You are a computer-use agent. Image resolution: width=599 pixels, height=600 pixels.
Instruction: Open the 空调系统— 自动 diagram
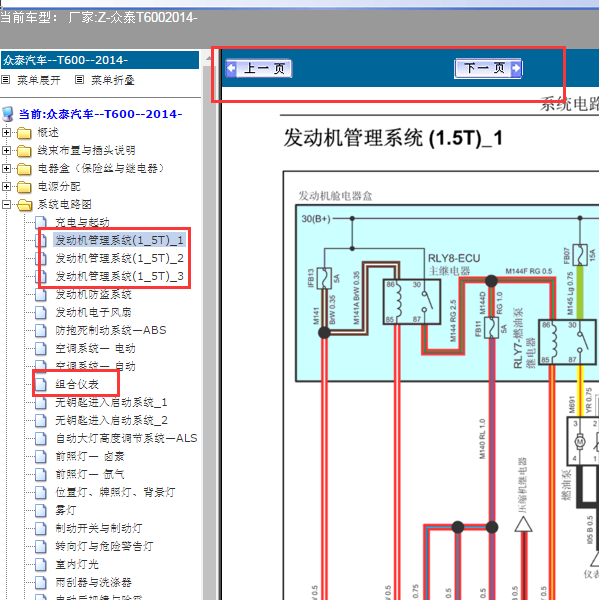click(x=95, y=366)
